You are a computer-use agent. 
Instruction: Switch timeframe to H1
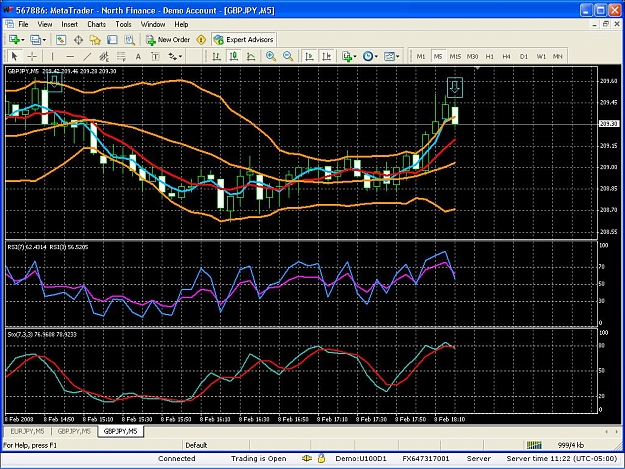pyautogui.click(x=489, y=57)
